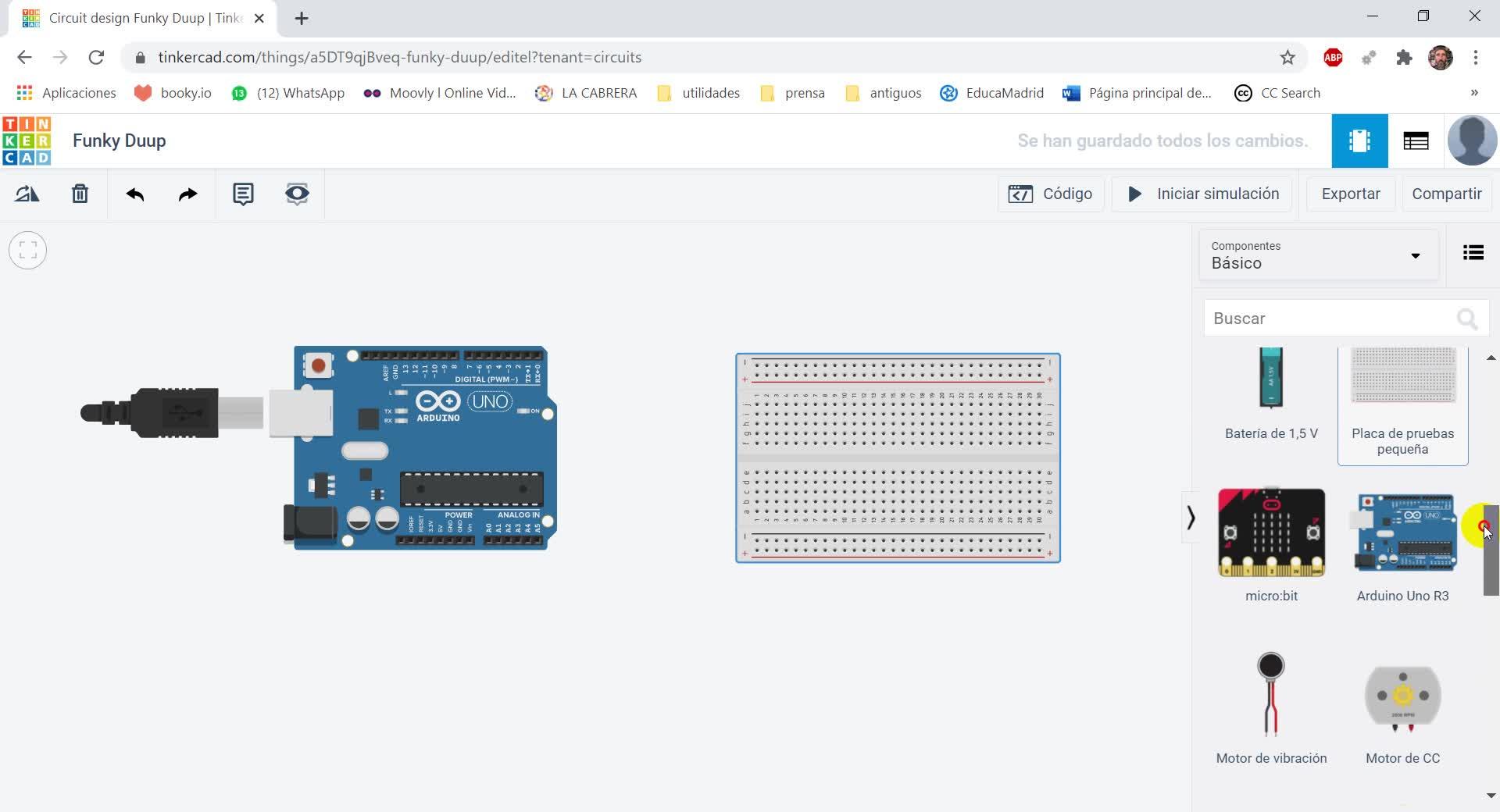Click Iniciar simulación button
Image resolution: width=1500 pixels, height=812 pixels.
click(1202, 194)
